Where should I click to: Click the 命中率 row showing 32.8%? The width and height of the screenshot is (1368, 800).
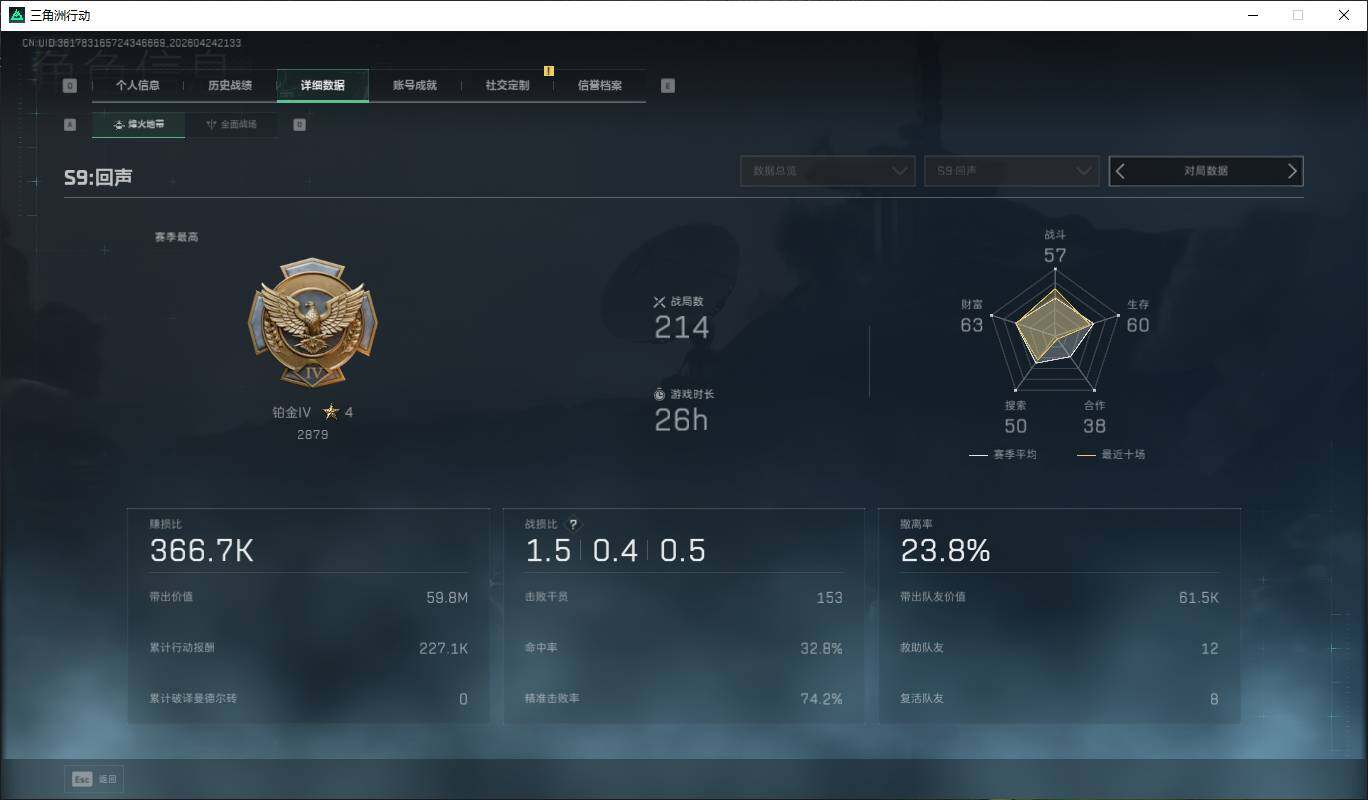coord(684,648)
